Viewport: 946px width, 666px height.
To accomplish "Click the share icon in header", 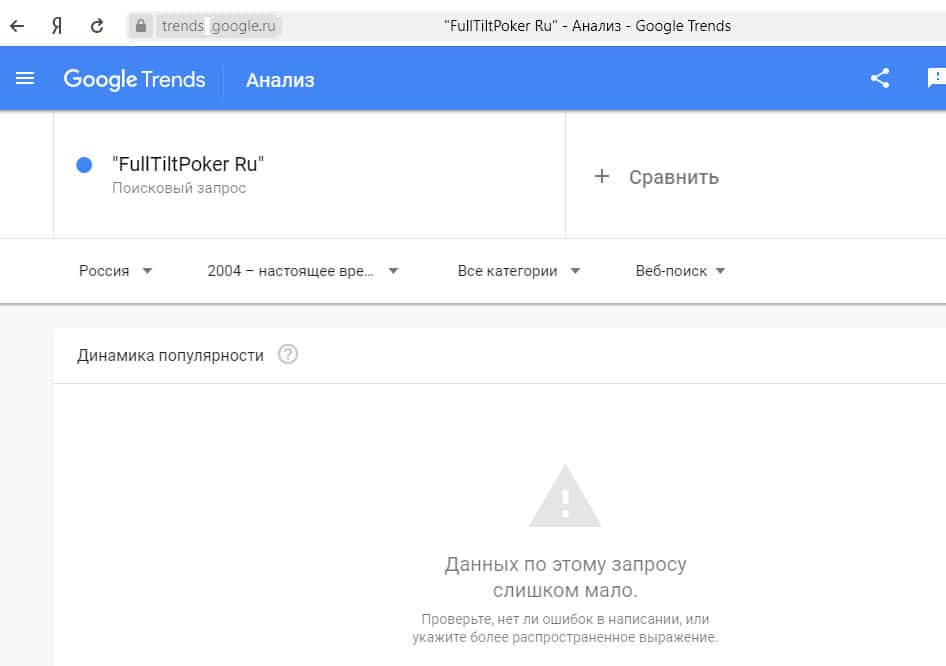I will click(880, 78).
